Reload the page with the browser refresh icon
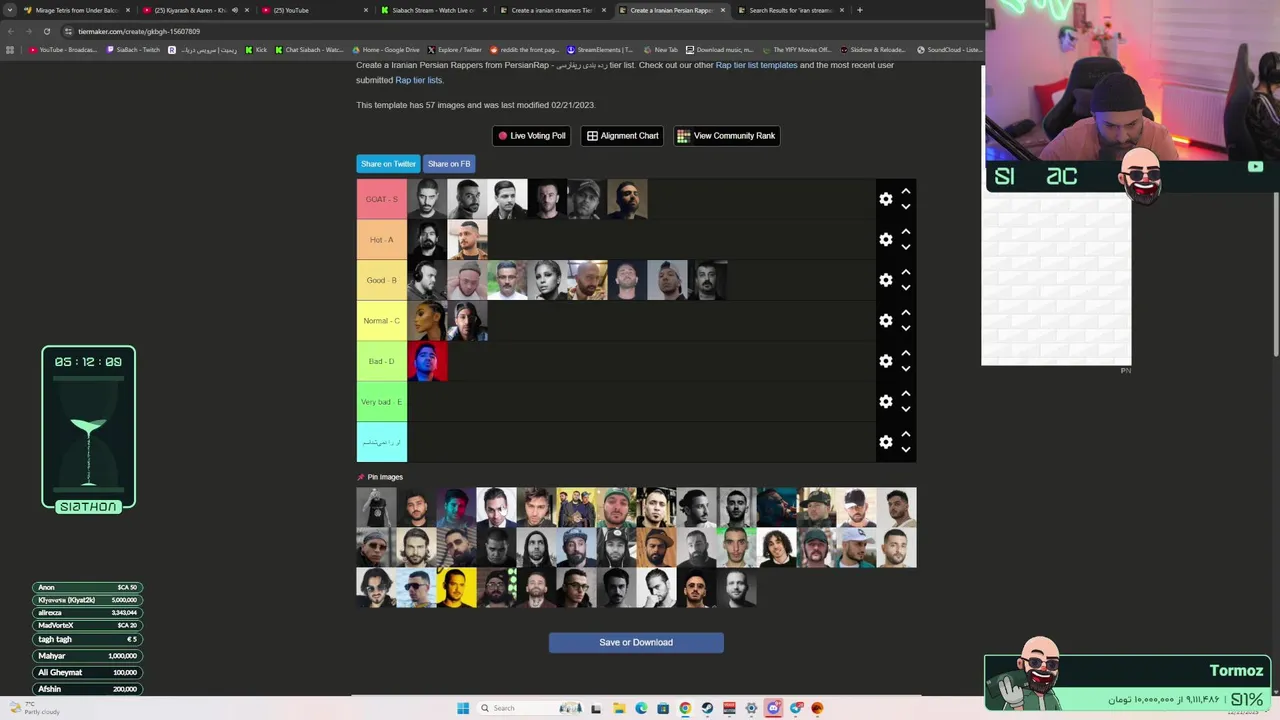The width and height of the screenshot is (1280, 720). [x=46, y=31]
